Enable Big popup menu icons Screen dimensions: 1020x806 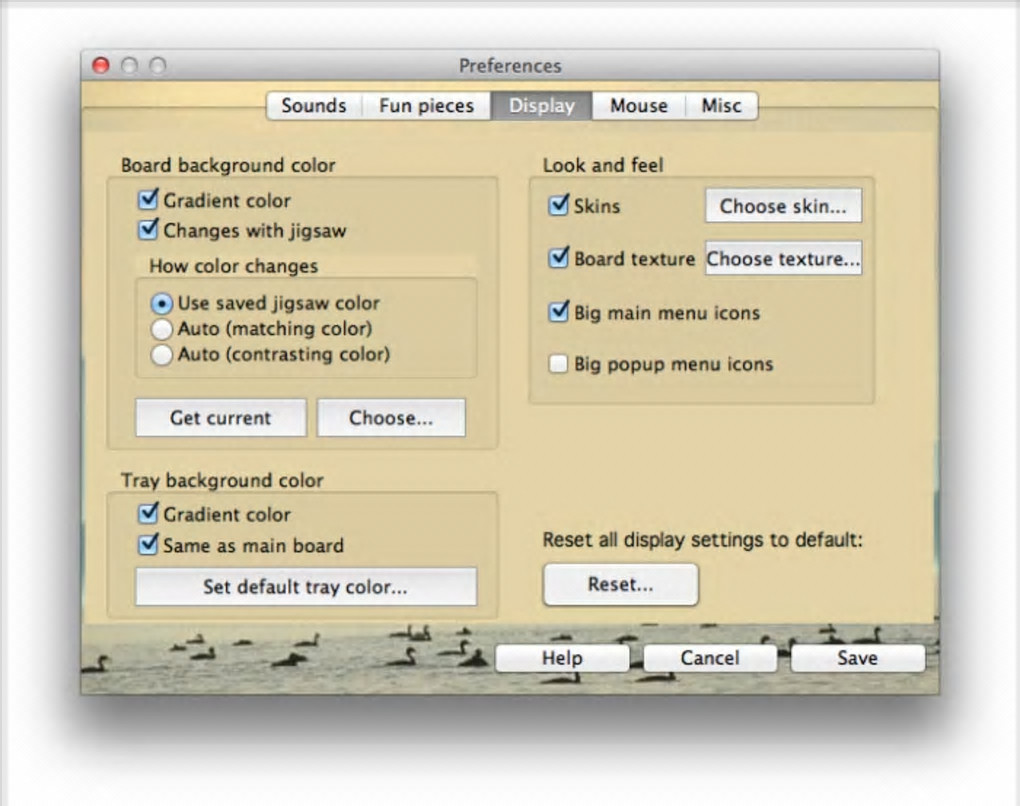pyautogui.click(x=559, y=365)
